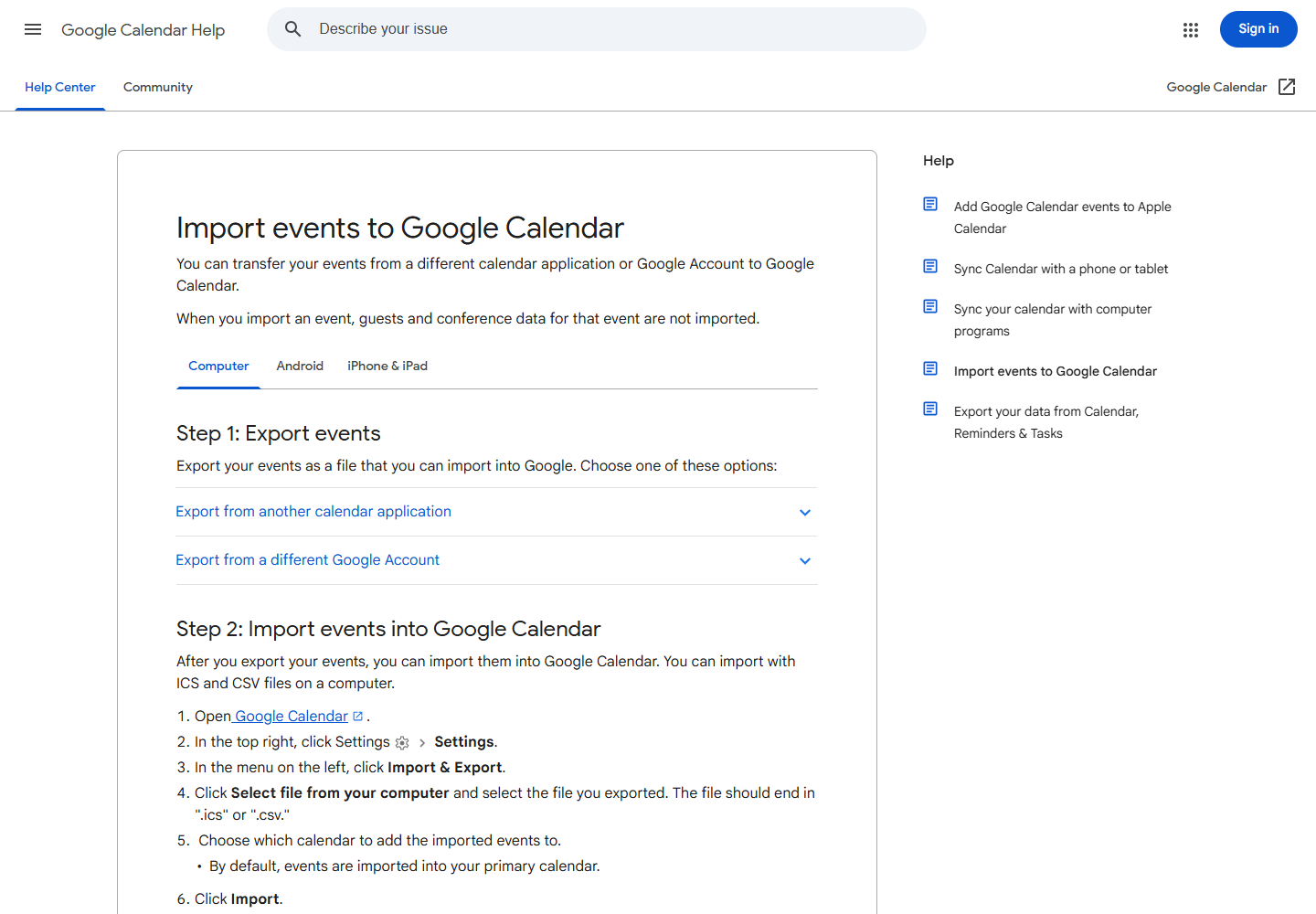
Task: Click the Google Calendar Help title
Action: pos(143,30)
